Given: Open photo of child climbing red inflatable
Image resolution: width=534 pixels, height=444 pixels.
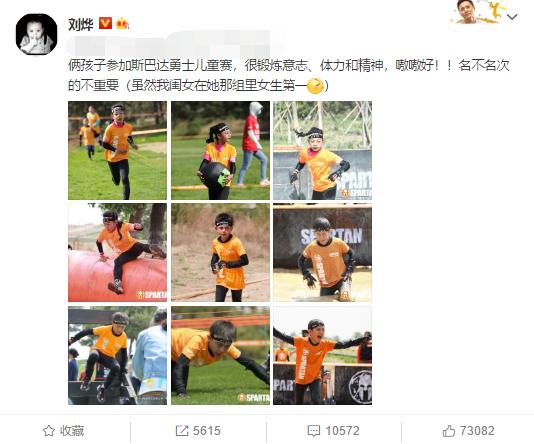Looking at the screenshot, I should (117, 253).
